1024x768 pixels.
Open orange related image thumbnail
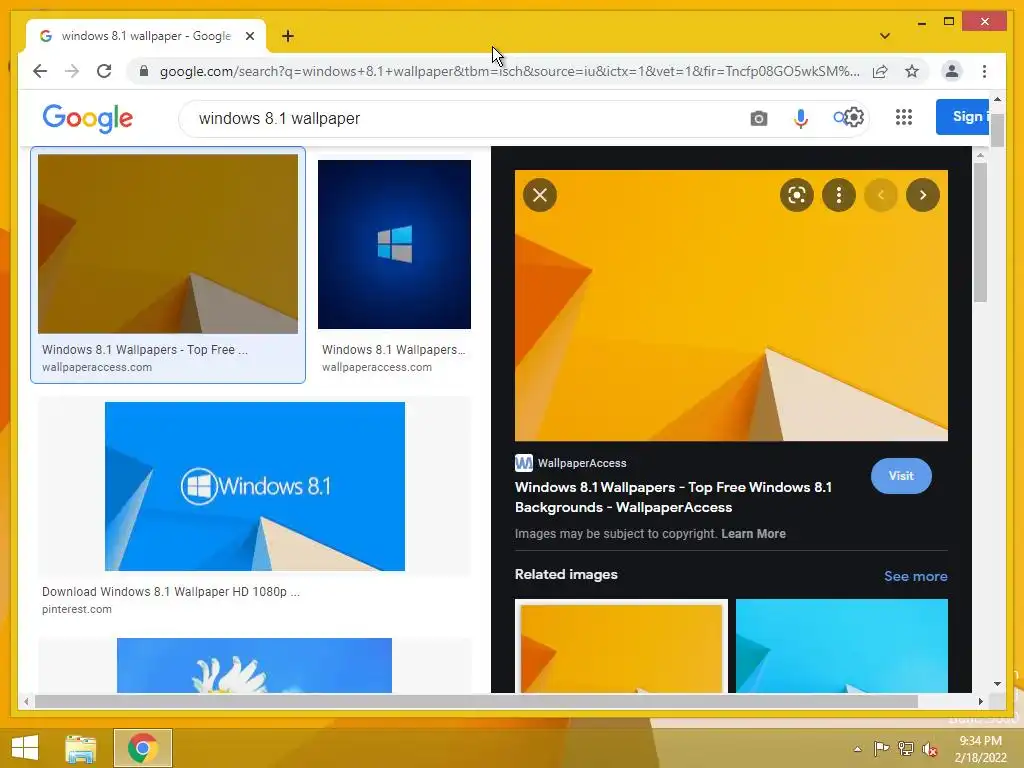tap(621, 646)
